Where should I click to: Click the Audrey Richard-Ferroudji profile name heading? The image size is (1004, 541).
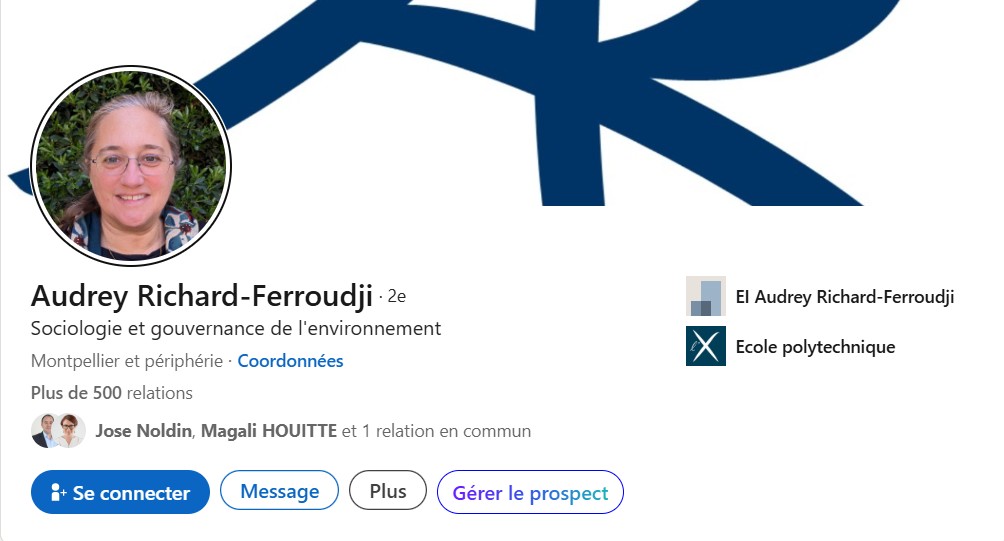(x=201, y=296)
